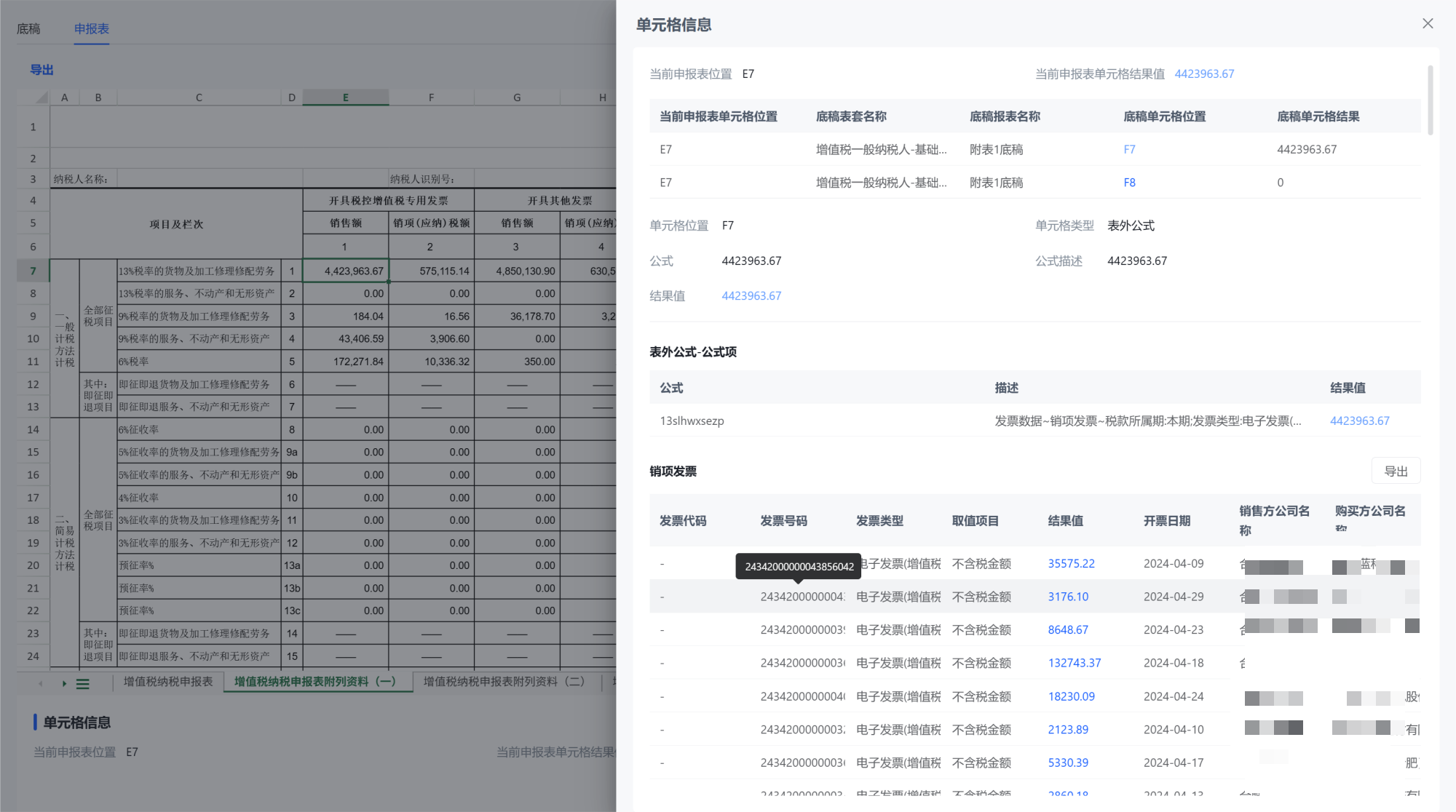Select cell with value 10,336.32
This screenshot has height=812, width=1456.
tap(431, 361)
